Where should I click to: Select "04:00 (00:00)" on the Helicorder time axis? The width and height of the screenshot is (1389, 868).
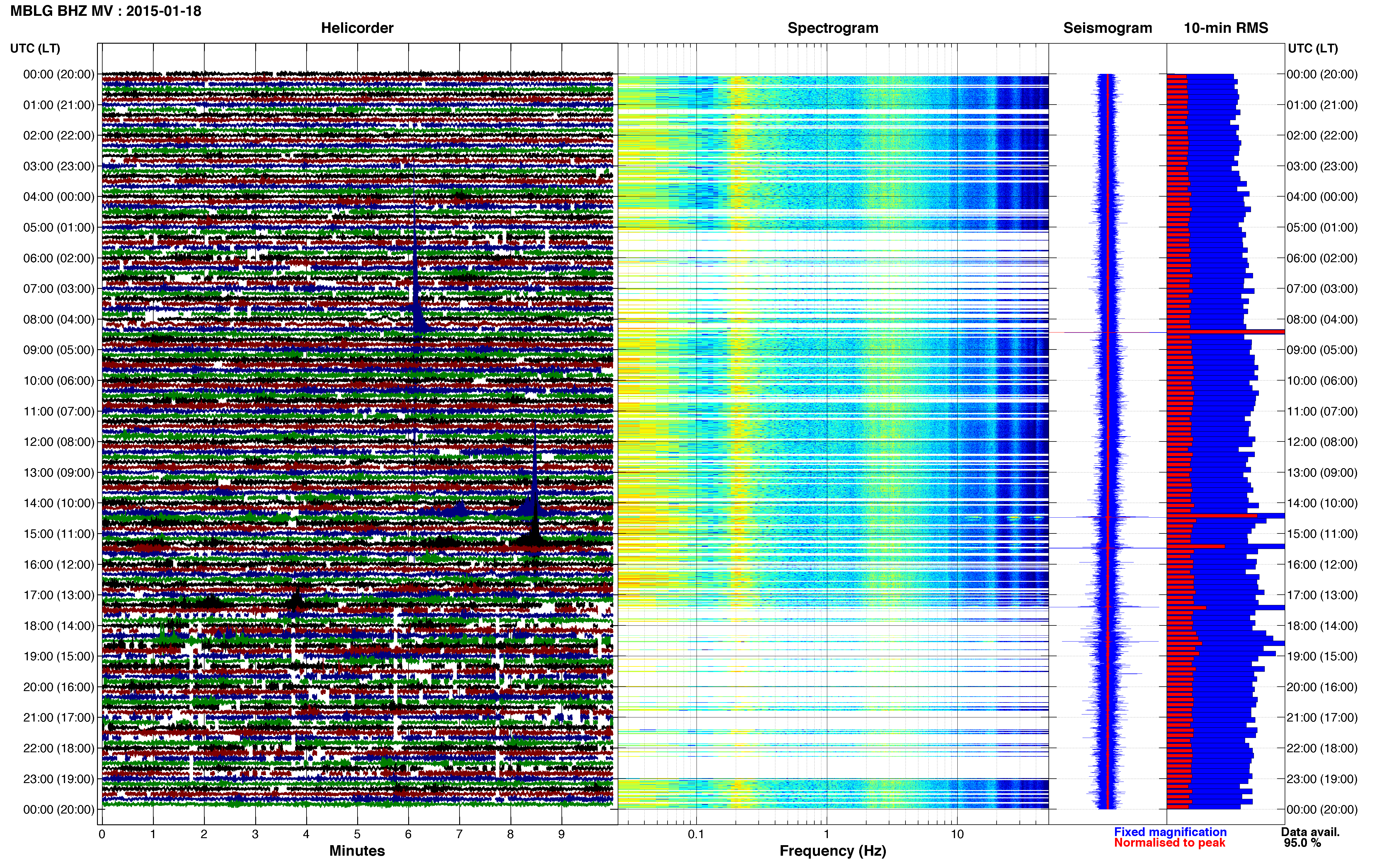(59, 197)
